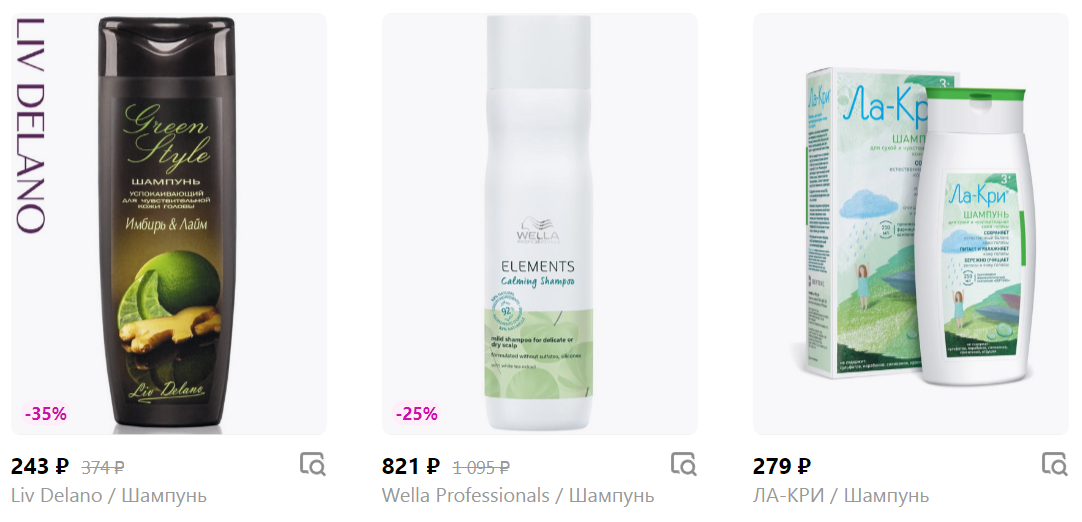Screen dimensions: 1082x522
Task: Open the ЛА-КРИ / Шампунь product link
Action: 841,496
